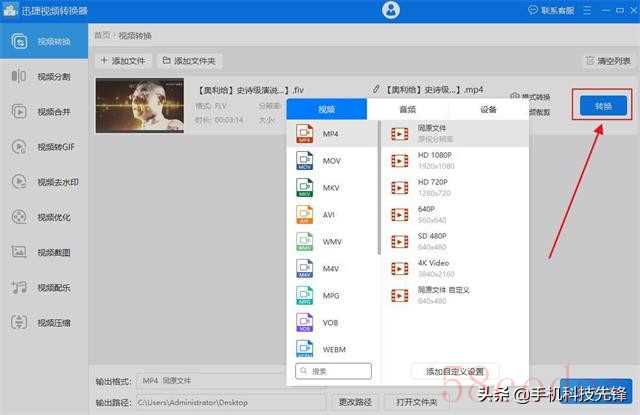
Task: Switch to the 音频 audio tab
Action: pyautogui.click(x=407, y=109)
